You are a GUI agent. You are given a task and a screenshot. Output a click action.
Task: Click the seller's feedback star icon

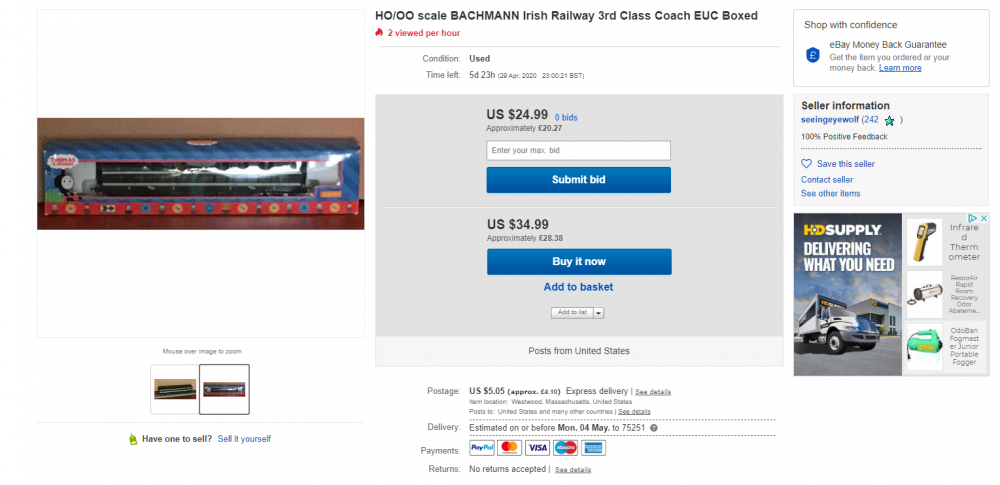889,121
